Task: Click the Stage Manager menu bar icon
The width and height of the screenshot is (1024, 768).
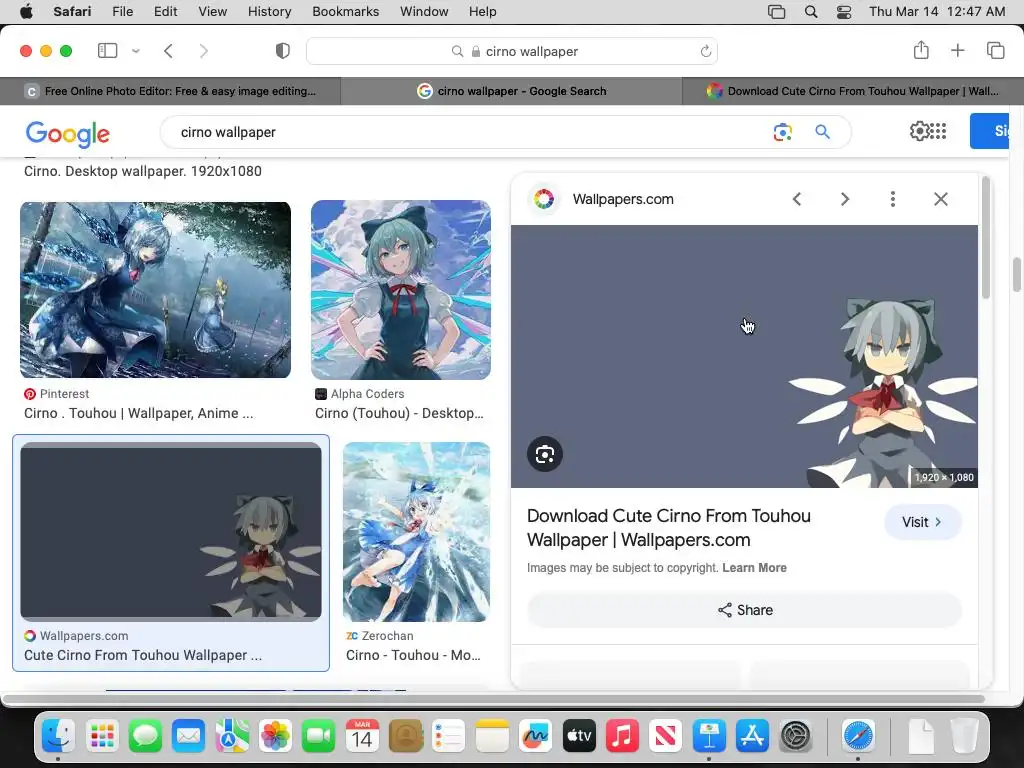Action: pyautogui.click(x=776, y=11)
